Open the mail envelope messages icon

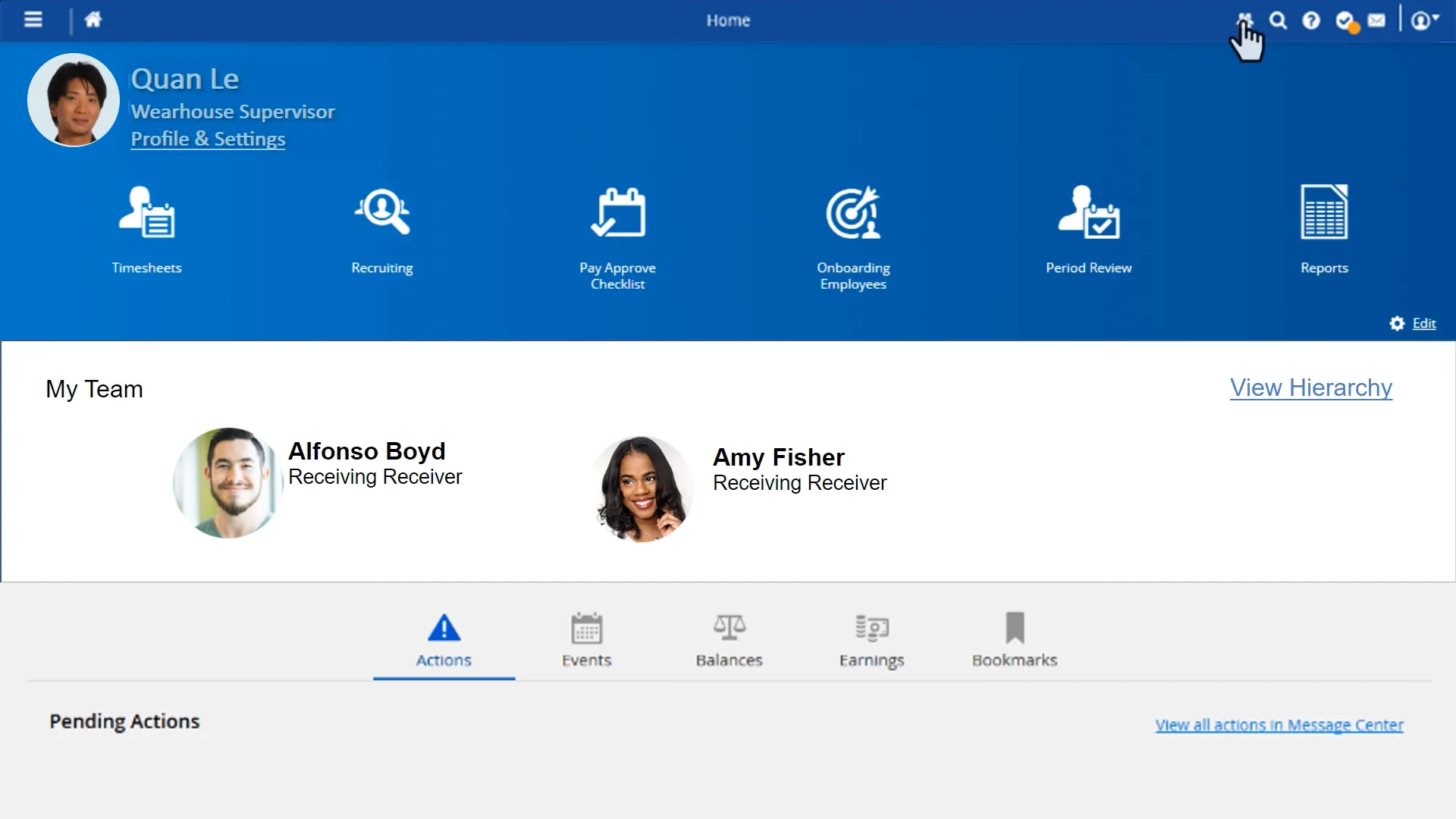pyautogui.click(x=1376, y=20)
